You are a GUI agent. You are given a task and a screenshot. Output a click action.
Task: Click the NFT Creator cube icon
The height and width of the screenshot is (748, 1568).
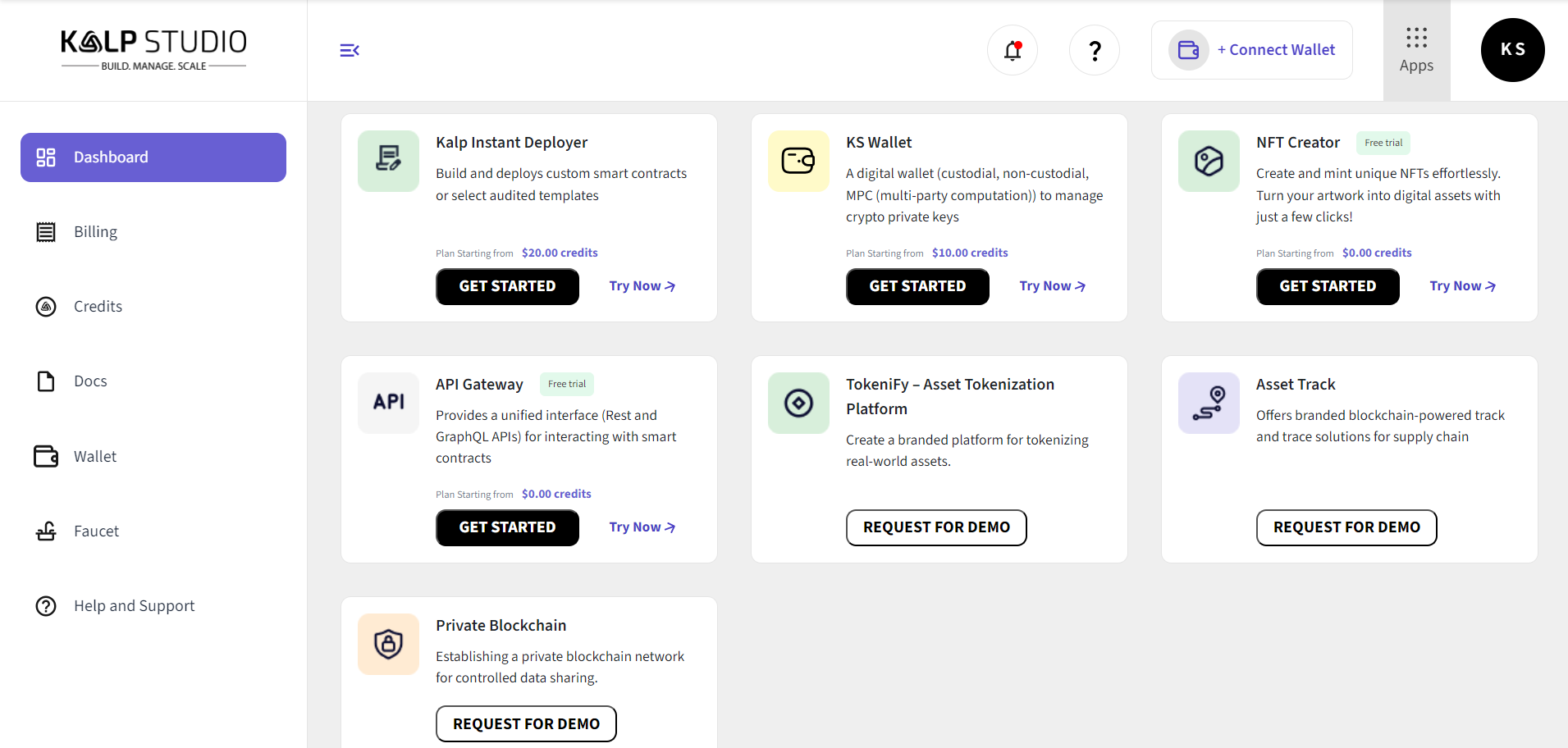(1209, 161)
